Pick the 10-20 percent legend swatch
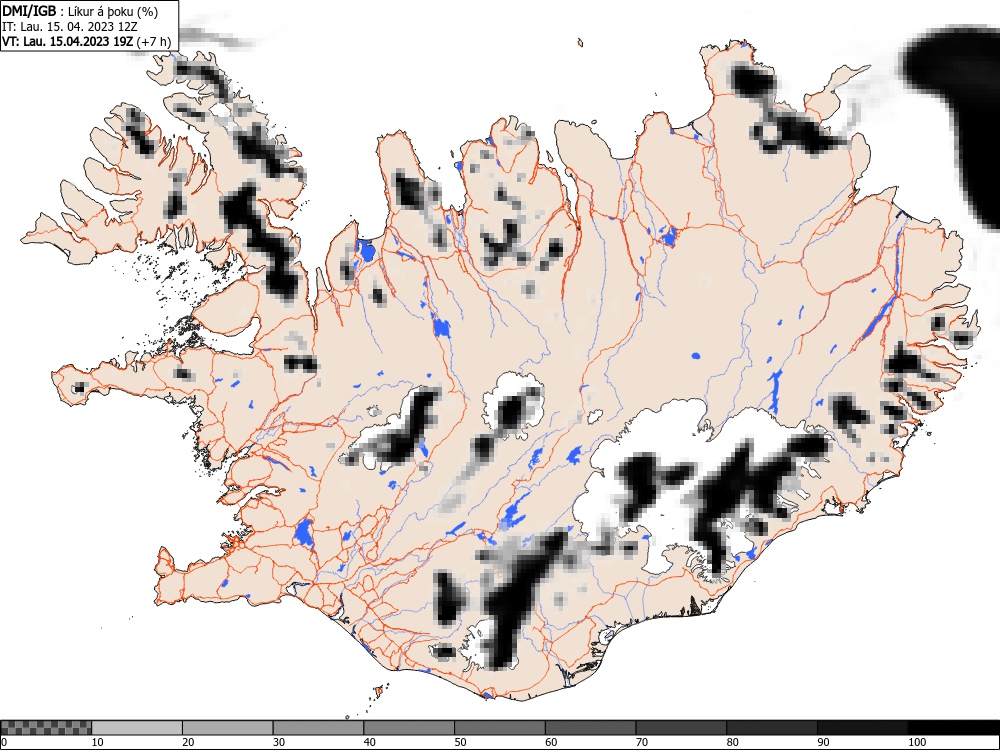The height and width of the screenshot is (750, 1000). click(137, 728)
